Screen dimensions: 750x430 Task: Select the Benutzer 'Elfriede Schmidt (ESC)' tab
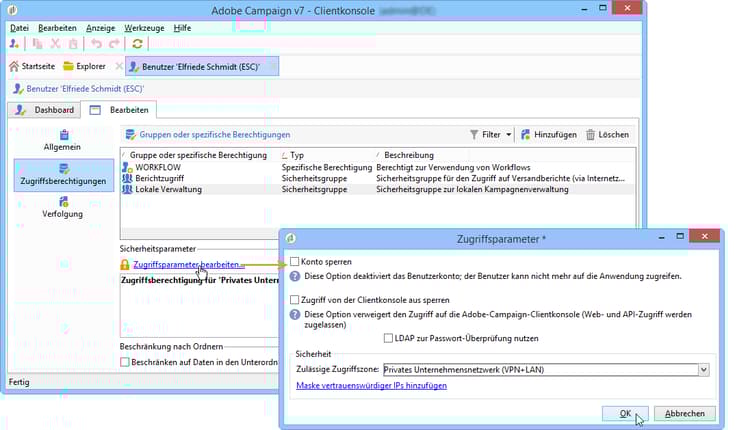coord(202,66)
